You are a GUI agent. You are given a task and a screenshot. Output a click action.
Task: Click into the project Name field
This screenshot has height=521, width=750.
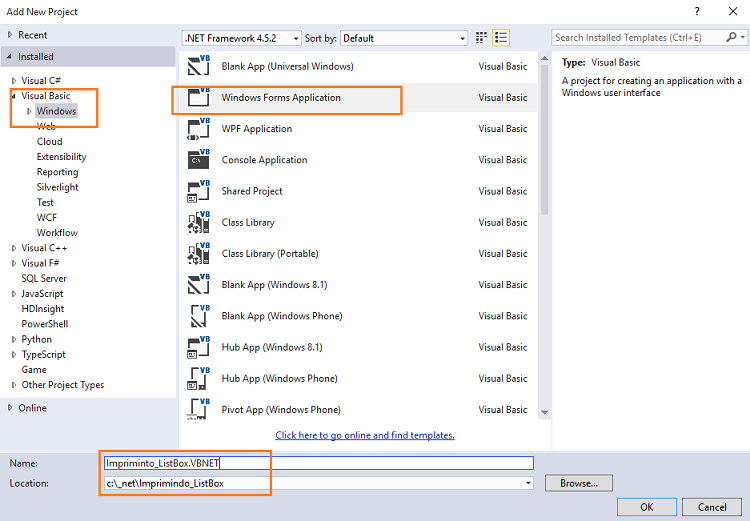point(319,463)
